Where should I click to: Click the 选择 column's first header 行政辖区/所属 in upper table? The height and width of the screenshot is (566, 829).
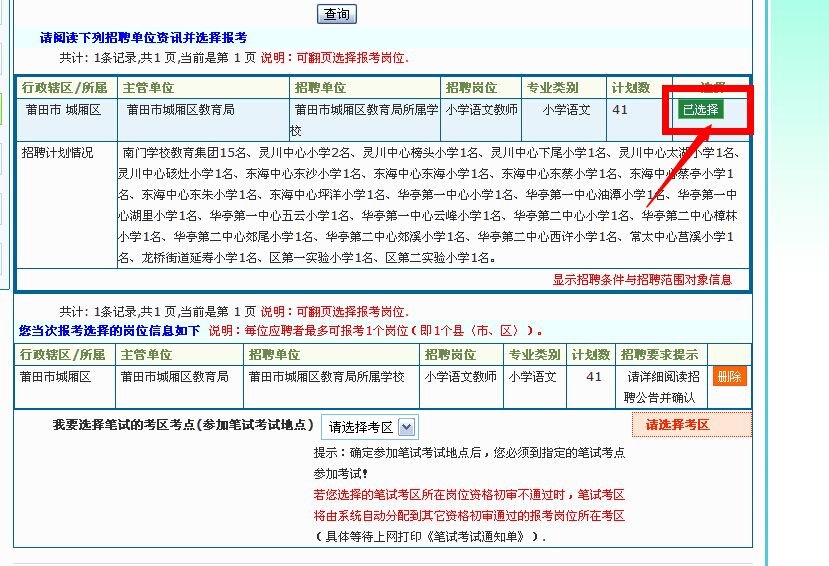(65, 88)
